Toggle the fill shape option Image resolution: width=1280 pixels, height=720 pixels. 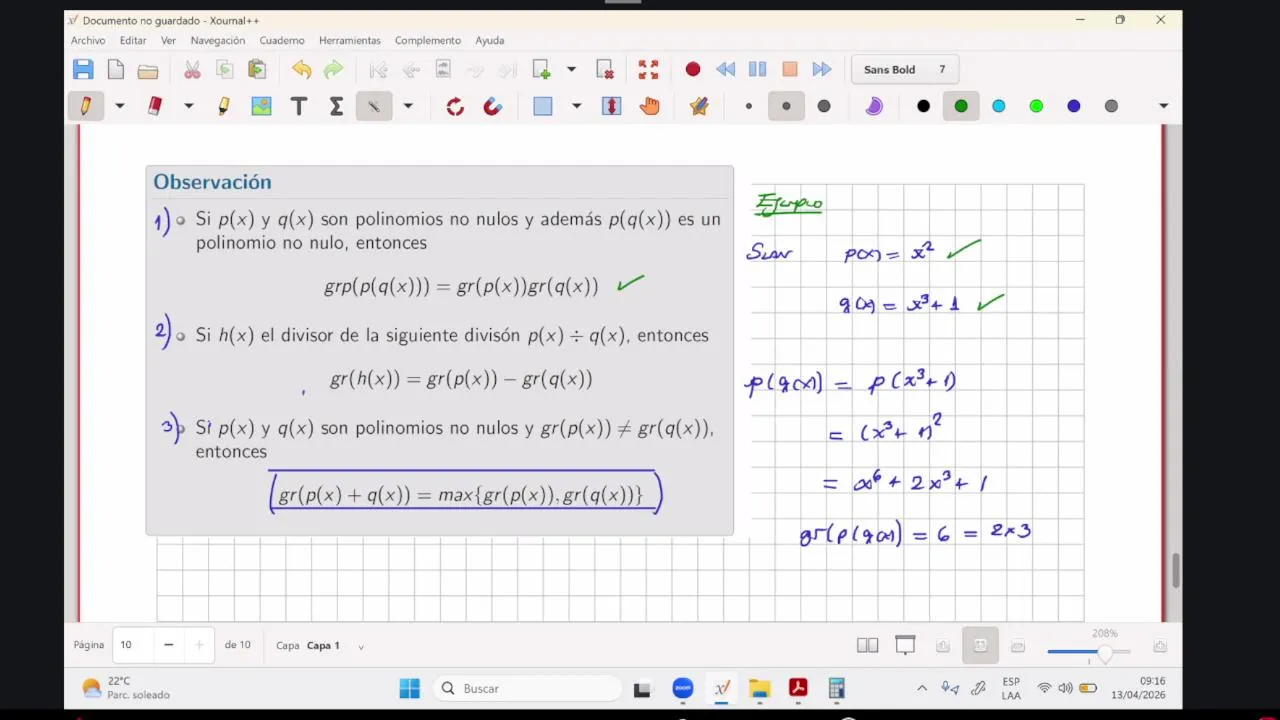pyautogui.click(x=874, y=106)
